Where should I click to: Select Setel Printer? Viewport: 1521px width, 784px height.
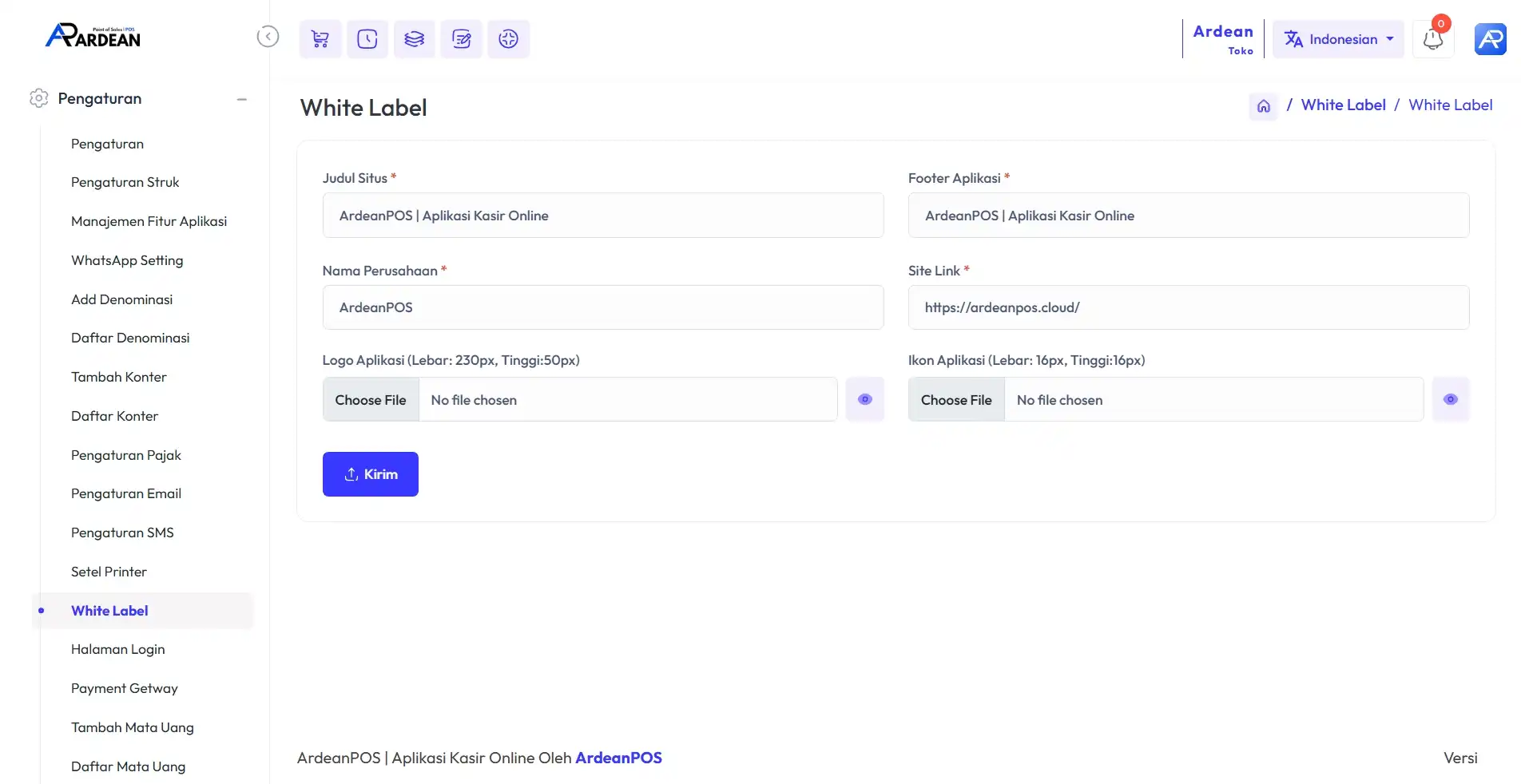pyautogui.click(x=109, y=572)
